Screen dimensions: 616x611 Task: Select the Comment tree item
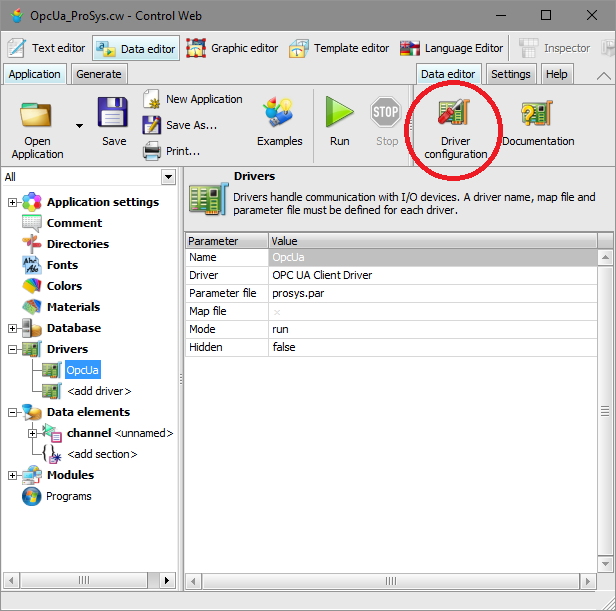[74, 223]
